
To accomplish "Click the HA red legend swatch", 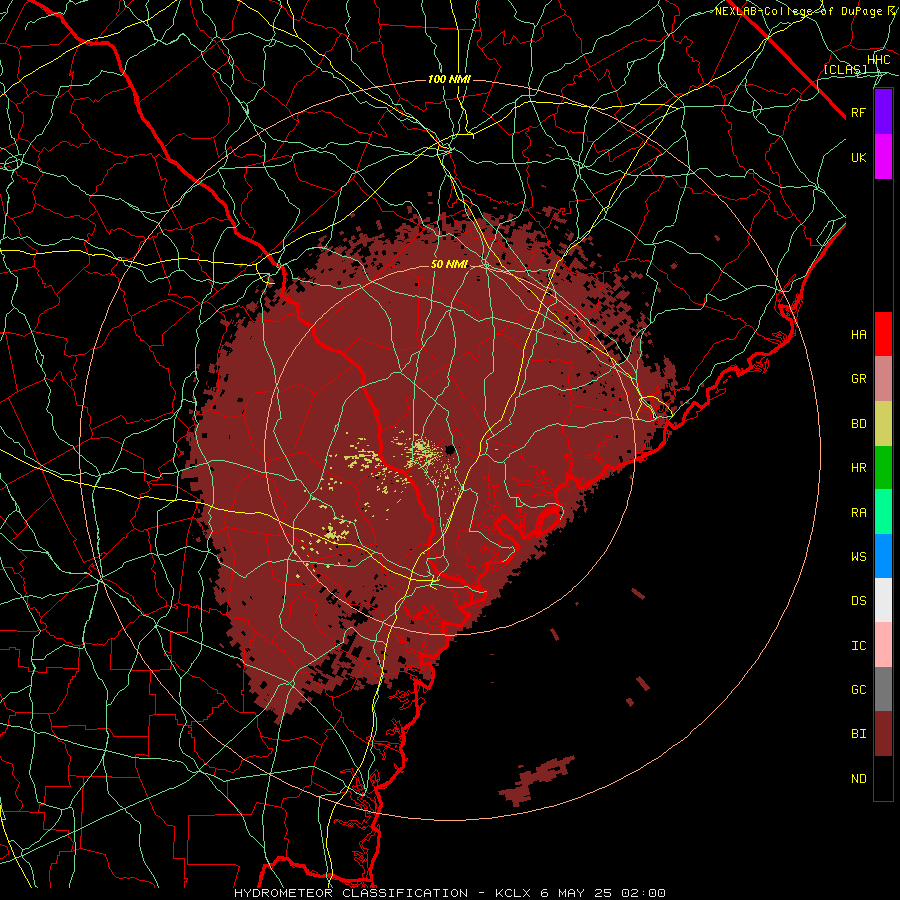I will [883, 334].
